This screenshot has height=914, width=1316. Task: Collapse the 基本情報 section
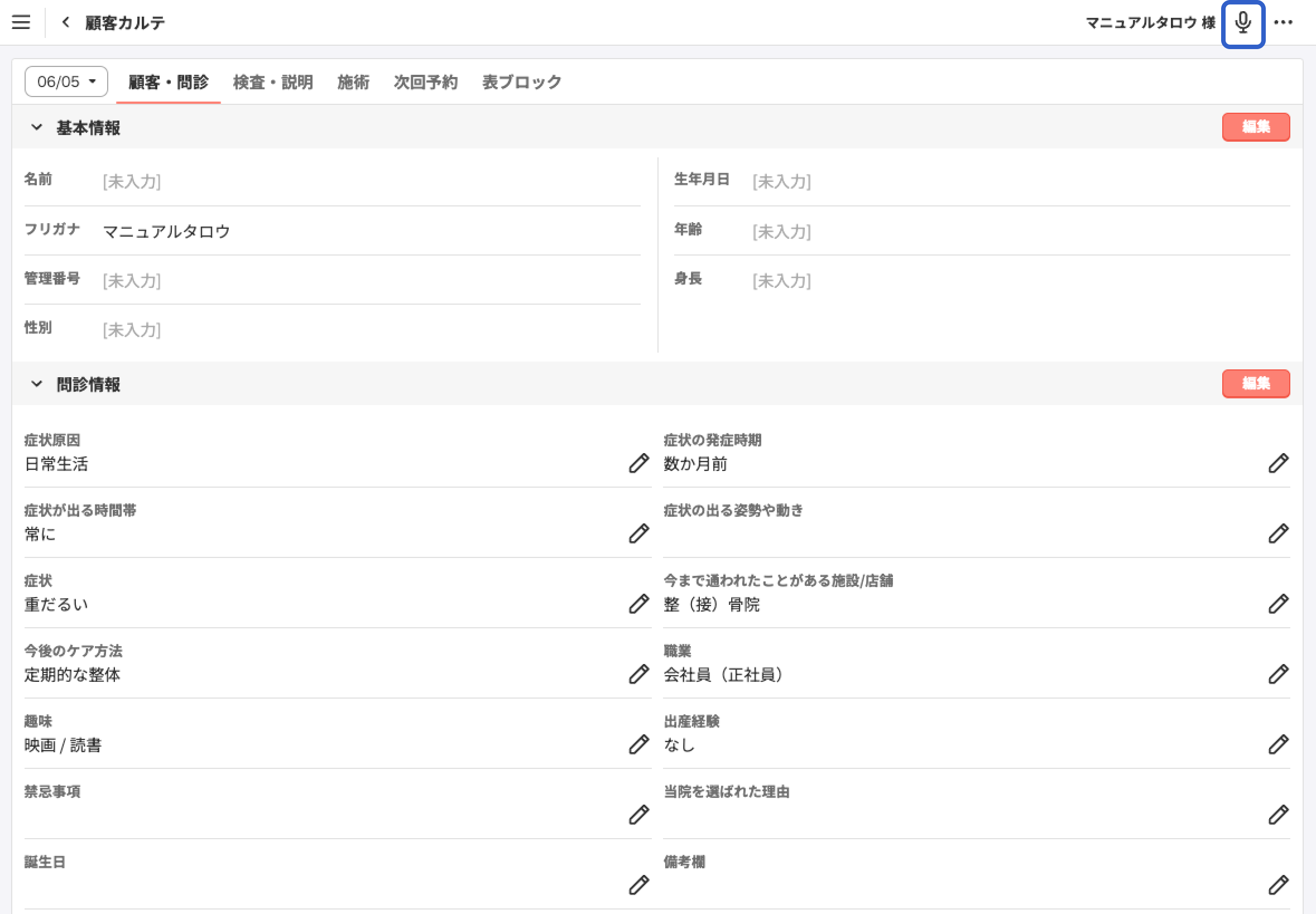(37, 127)
